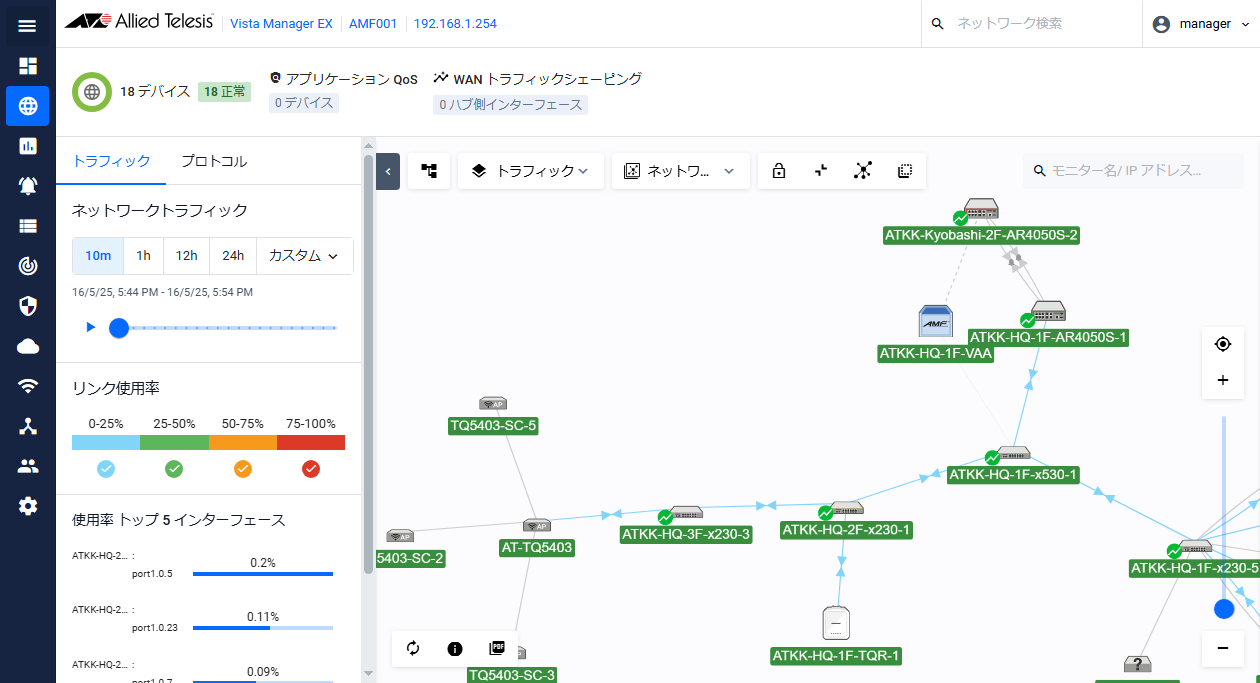Click the globe device status ring icon
The width and height of the screenshot is (1260, 683).
tap(92, 92)
